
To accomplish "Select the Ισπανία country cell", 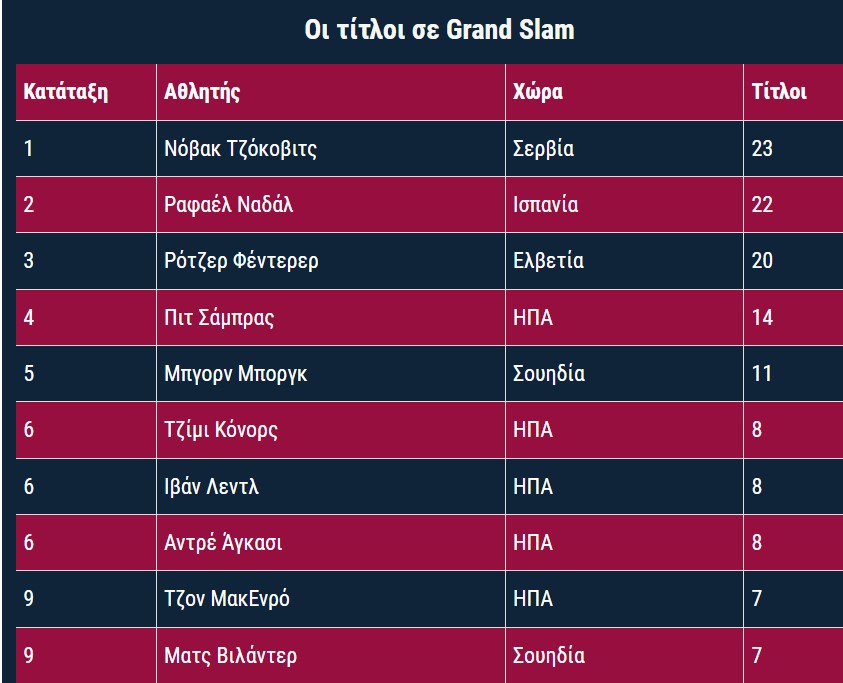I will point(545,205).
